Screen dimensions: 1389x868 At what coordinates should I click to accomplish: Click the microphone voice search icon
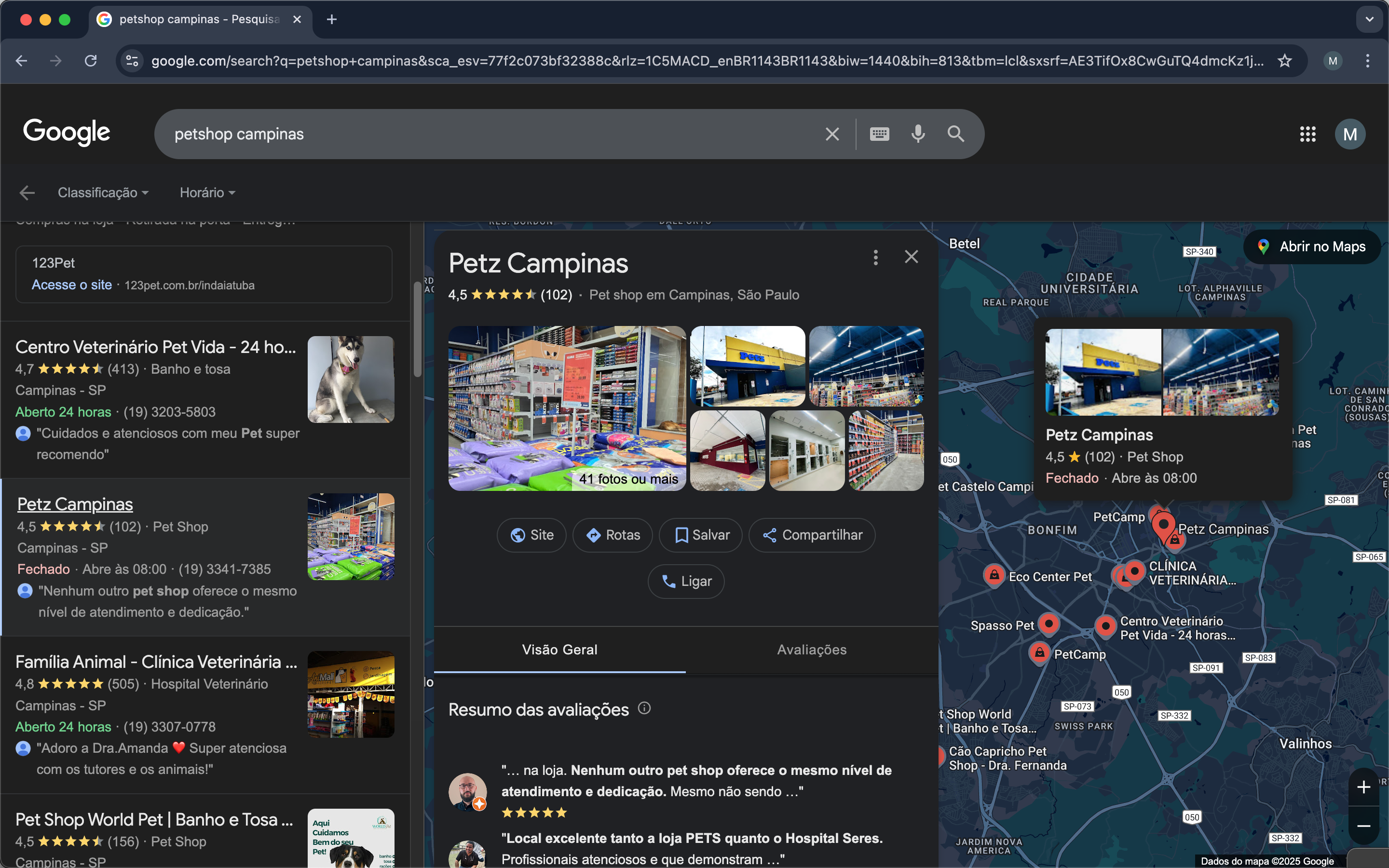[x=918, y=134]
